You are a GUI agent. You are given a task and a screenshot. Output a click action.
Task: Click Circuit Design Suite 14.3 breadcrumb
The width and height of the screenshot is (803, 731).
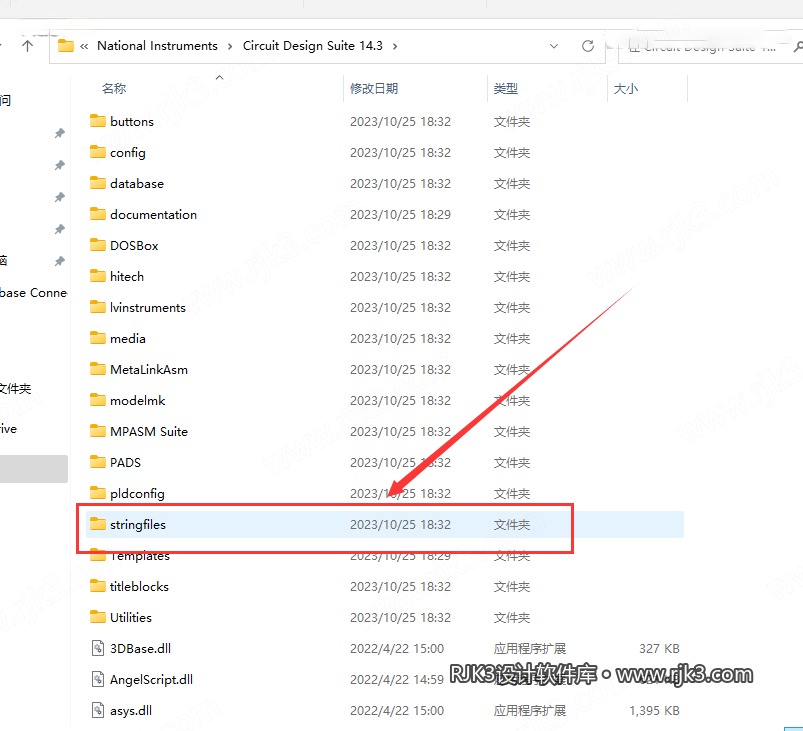[x=312, y=46]
